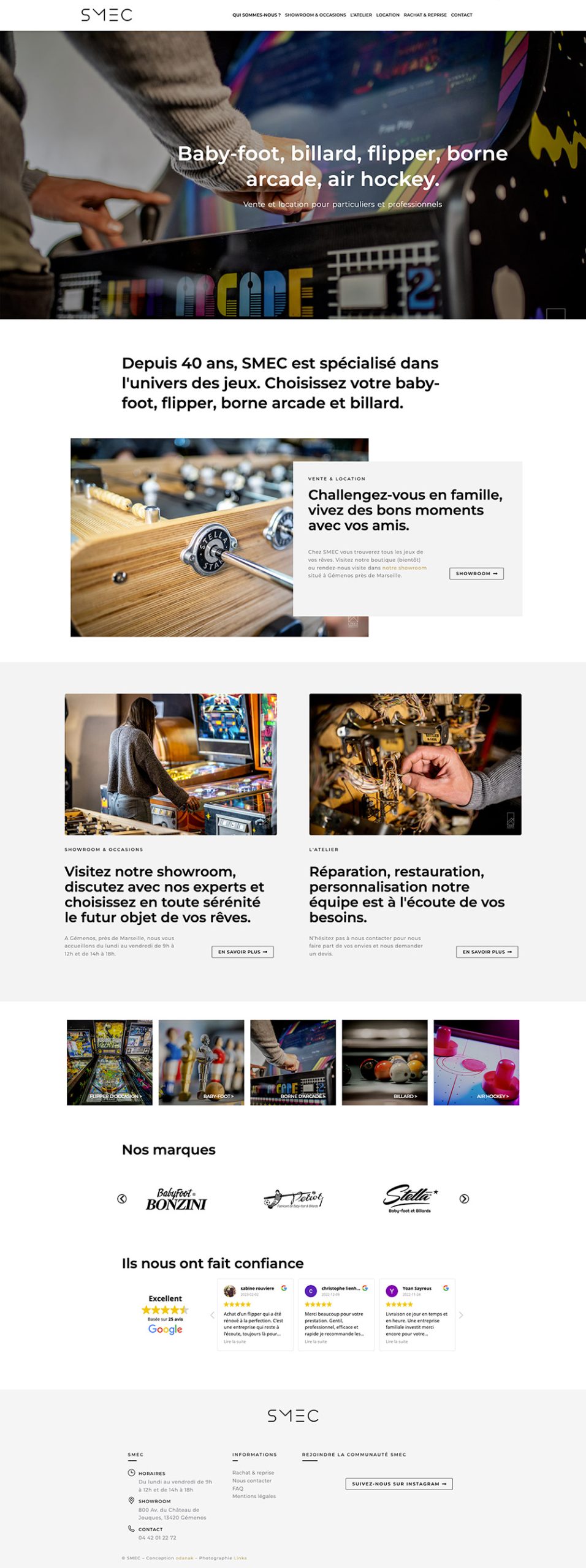Viewport: 586px width, 1568px height.
Task: Click the Stella brand logo
Action: coord(410,1199)
